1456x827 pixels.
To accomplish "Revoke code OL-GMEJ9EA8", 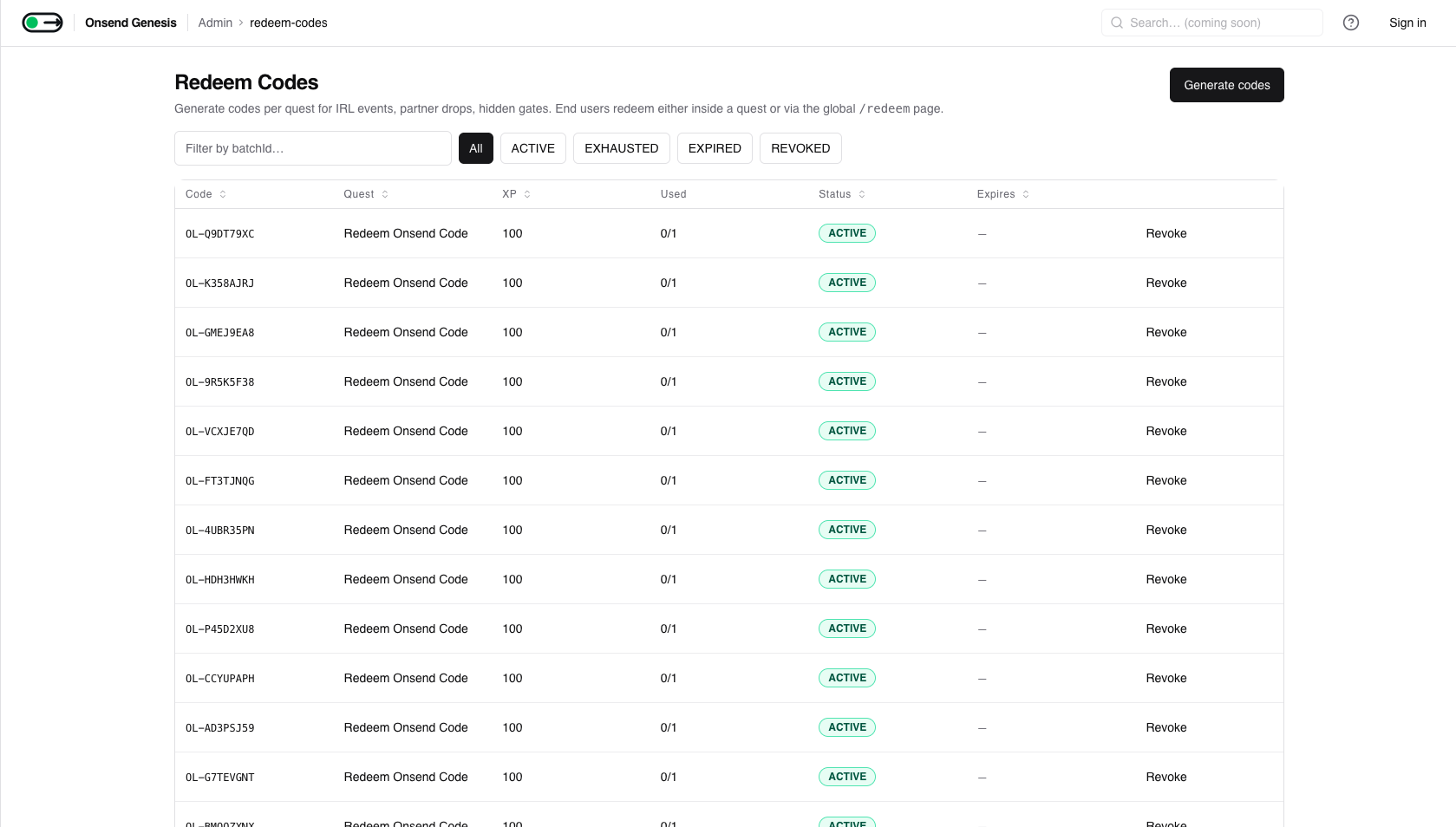I will (x=1166, y=332).
